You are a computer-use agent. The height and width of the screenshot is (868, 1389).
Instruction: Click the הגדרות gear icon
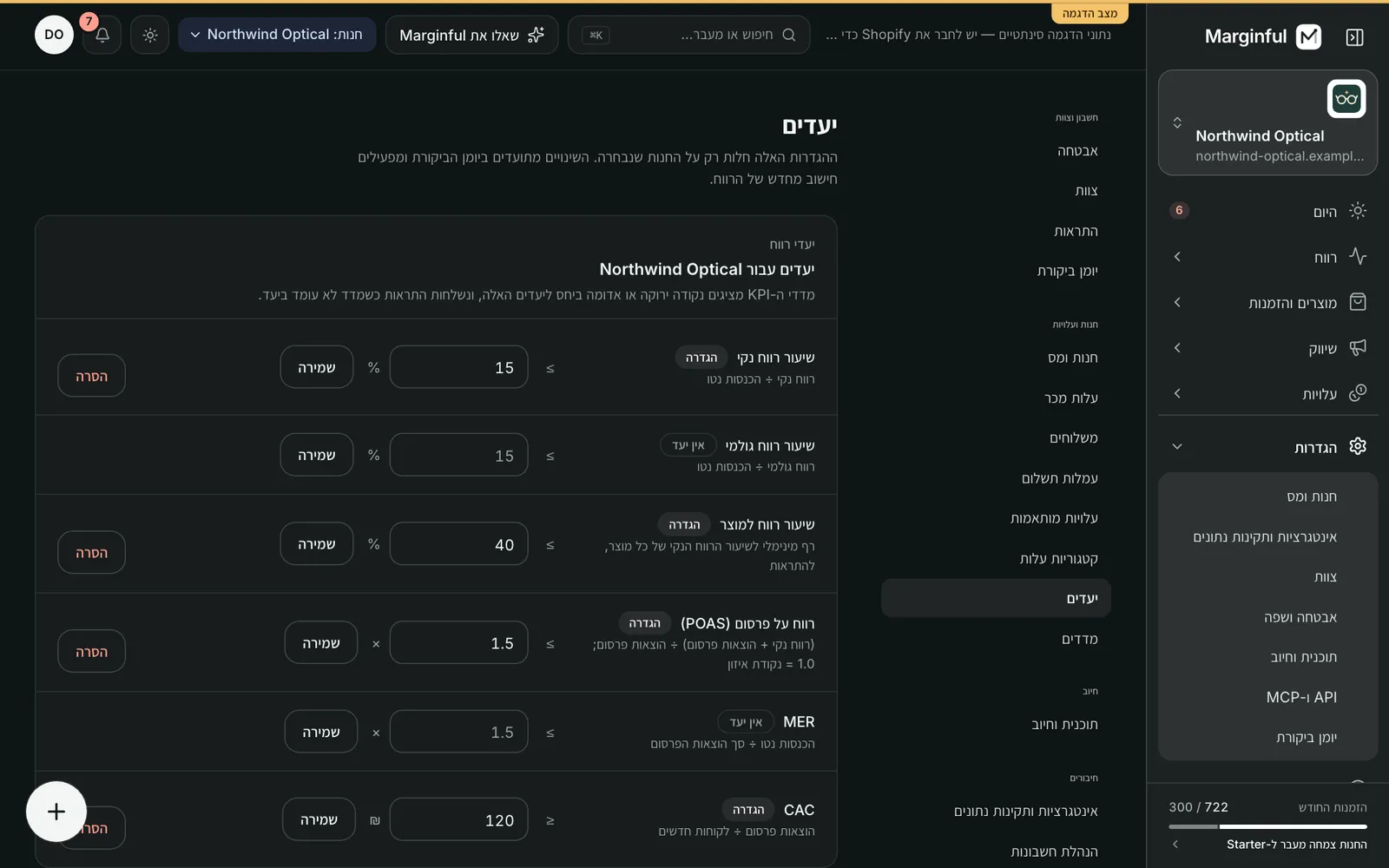1358,446
